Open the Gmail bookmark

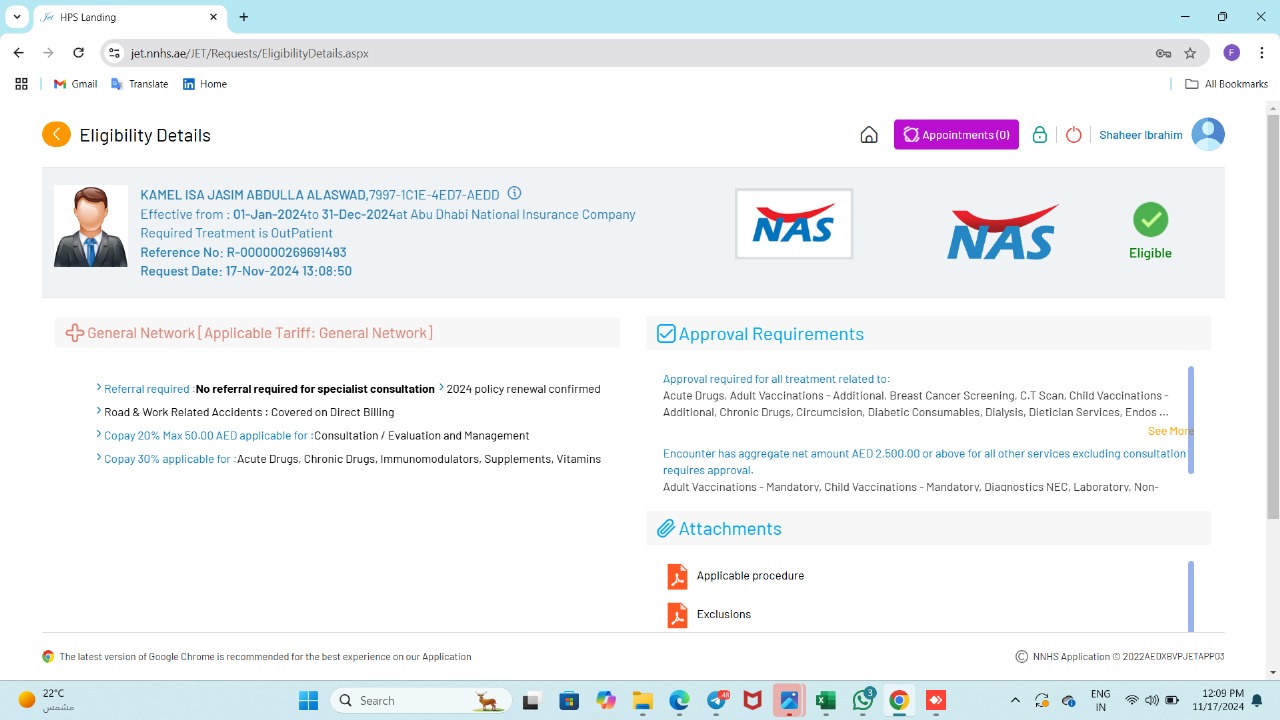point(76,84)
